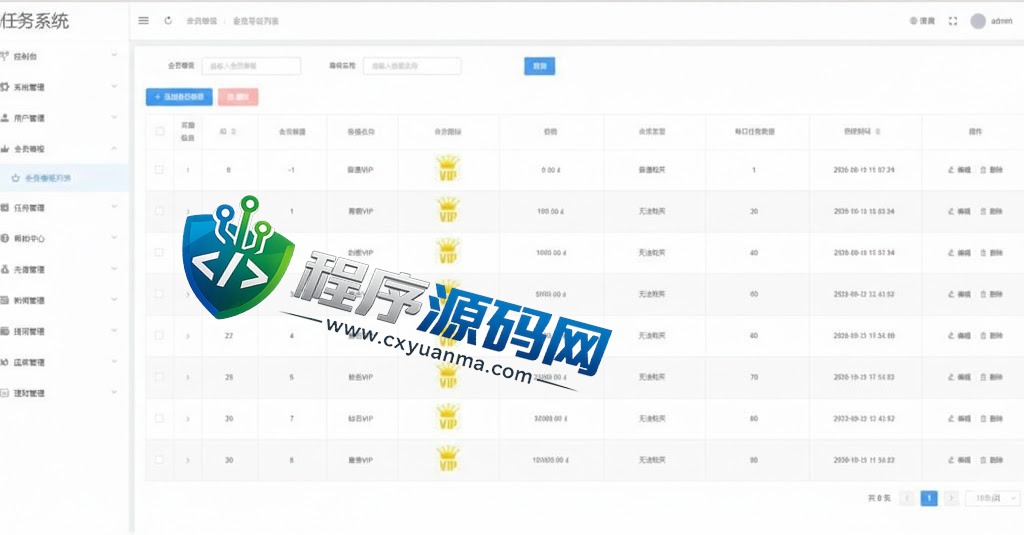Image resolution: width=1024 pixels, height=535 pixels.
Task: Open the 控制台 sidebar menu
Action: tap(62, 56)
